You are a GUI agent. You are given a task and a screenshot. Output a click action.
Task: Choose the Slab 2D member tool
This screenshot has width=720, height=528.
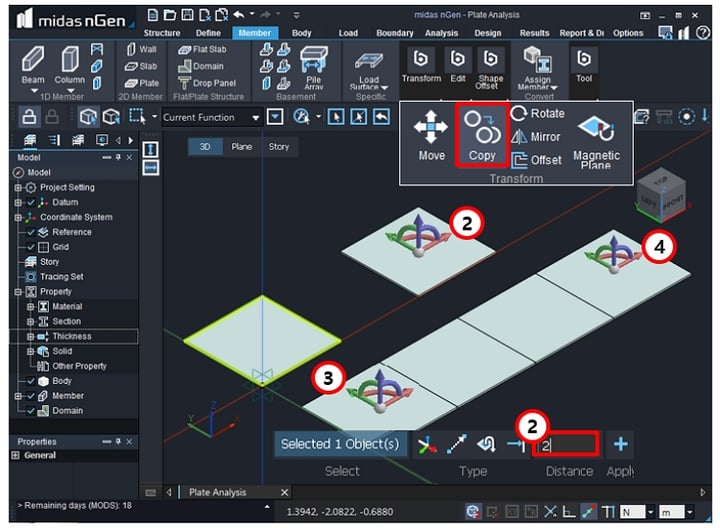[x=141, y=66]
